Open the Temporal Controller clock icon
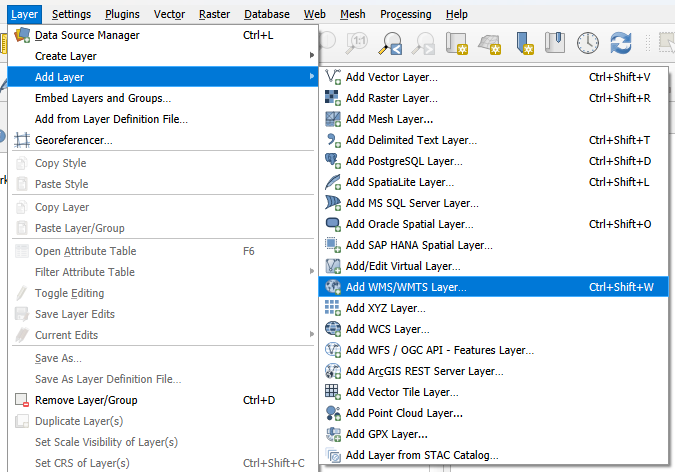 coord(588,43)
